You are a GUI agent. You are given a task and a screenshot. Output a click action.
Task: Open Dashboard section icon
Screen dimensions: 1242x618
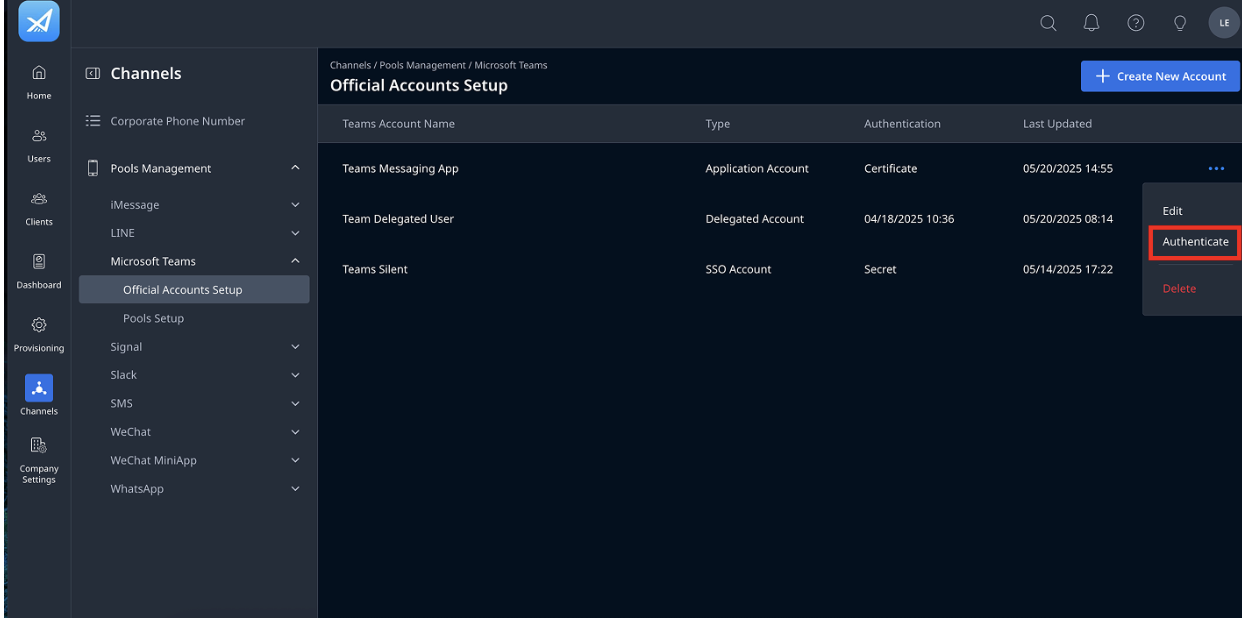coord(39,262)
